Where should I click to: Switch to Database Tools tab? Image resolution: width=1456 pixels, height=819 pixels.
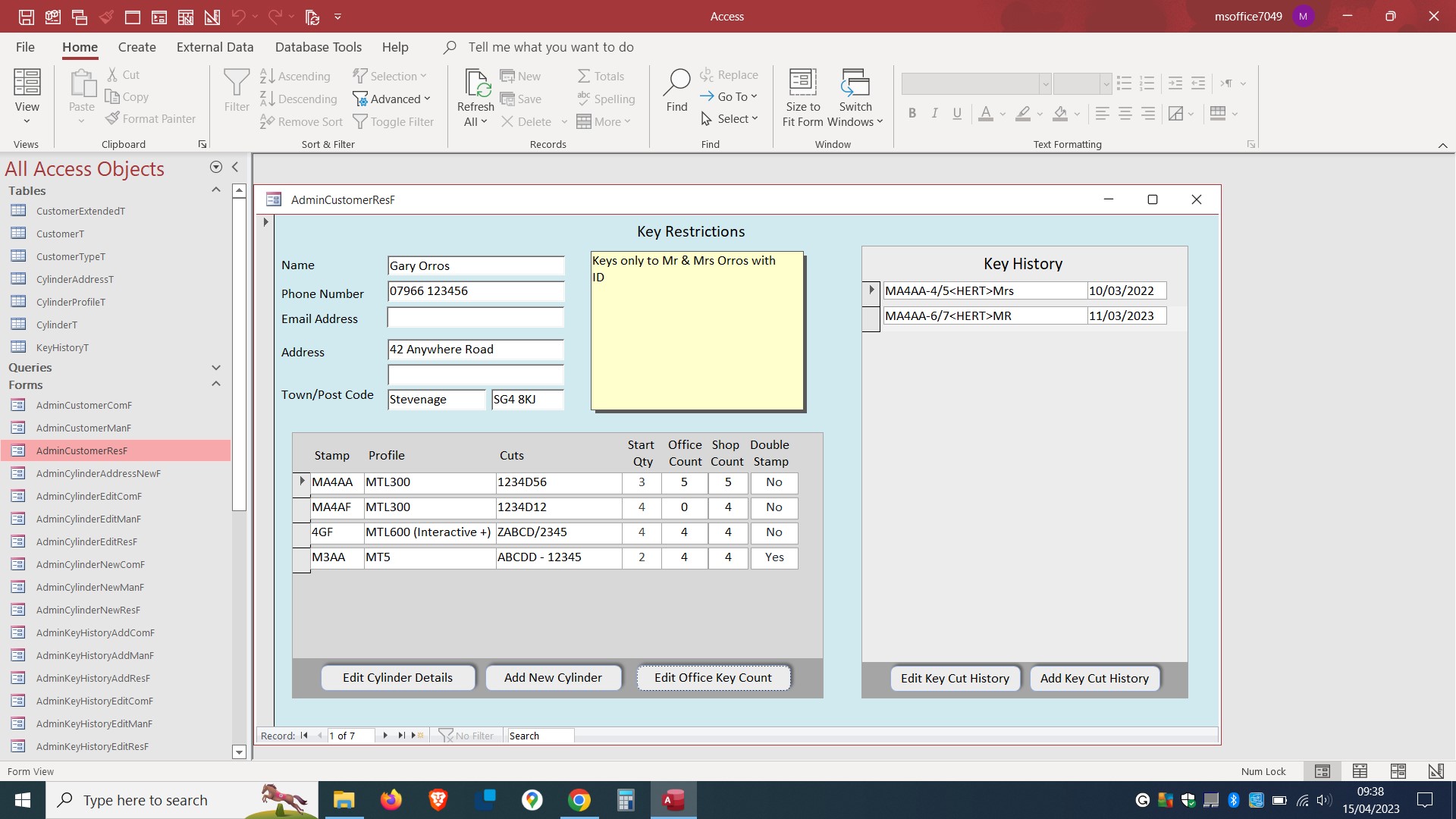pos(318,47)
